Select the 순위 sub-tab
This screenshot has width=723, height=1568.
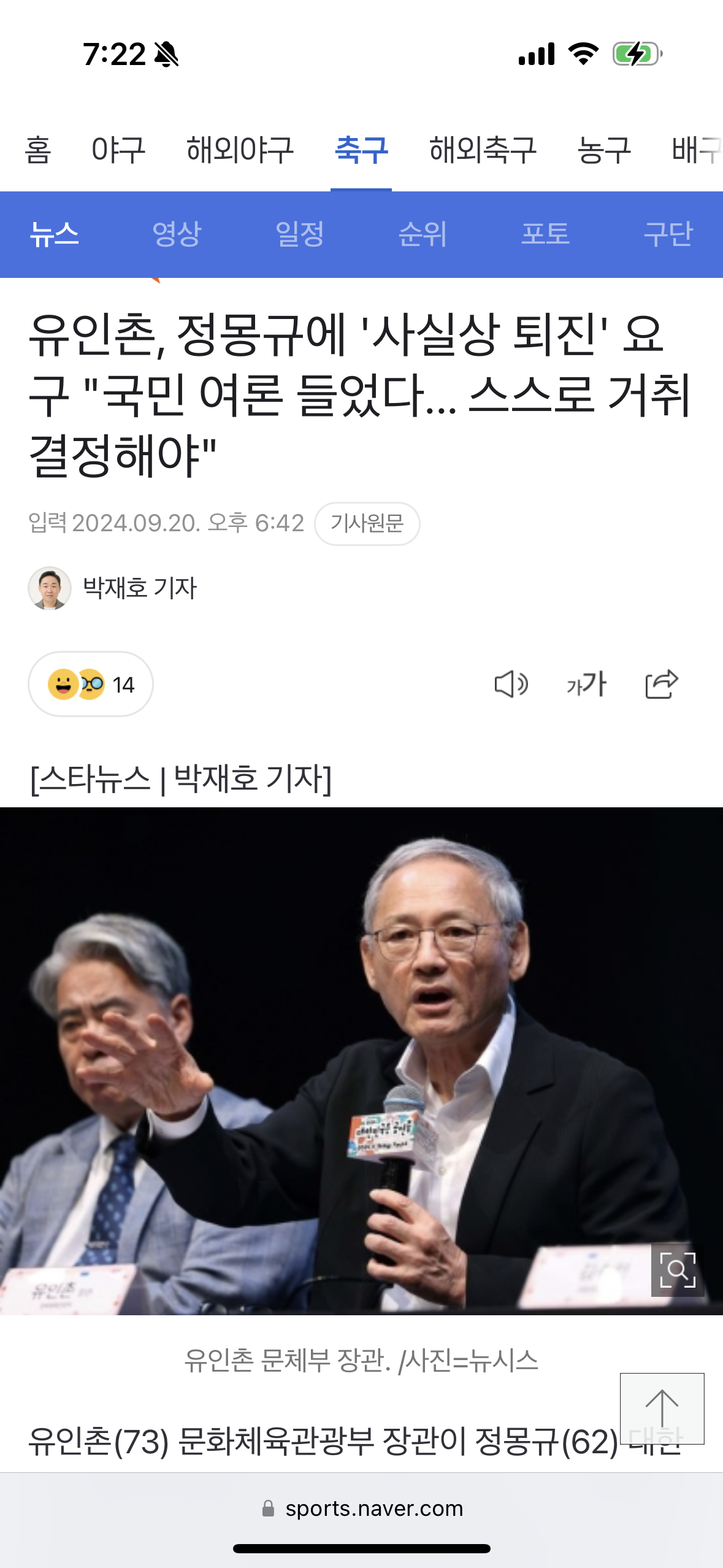(423, 234)
